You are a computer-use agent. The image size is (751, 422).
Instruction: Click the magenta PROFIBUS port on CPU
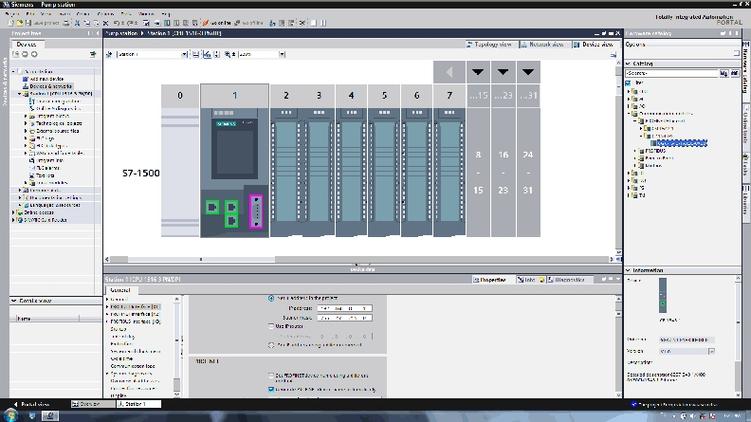[256, 211]
